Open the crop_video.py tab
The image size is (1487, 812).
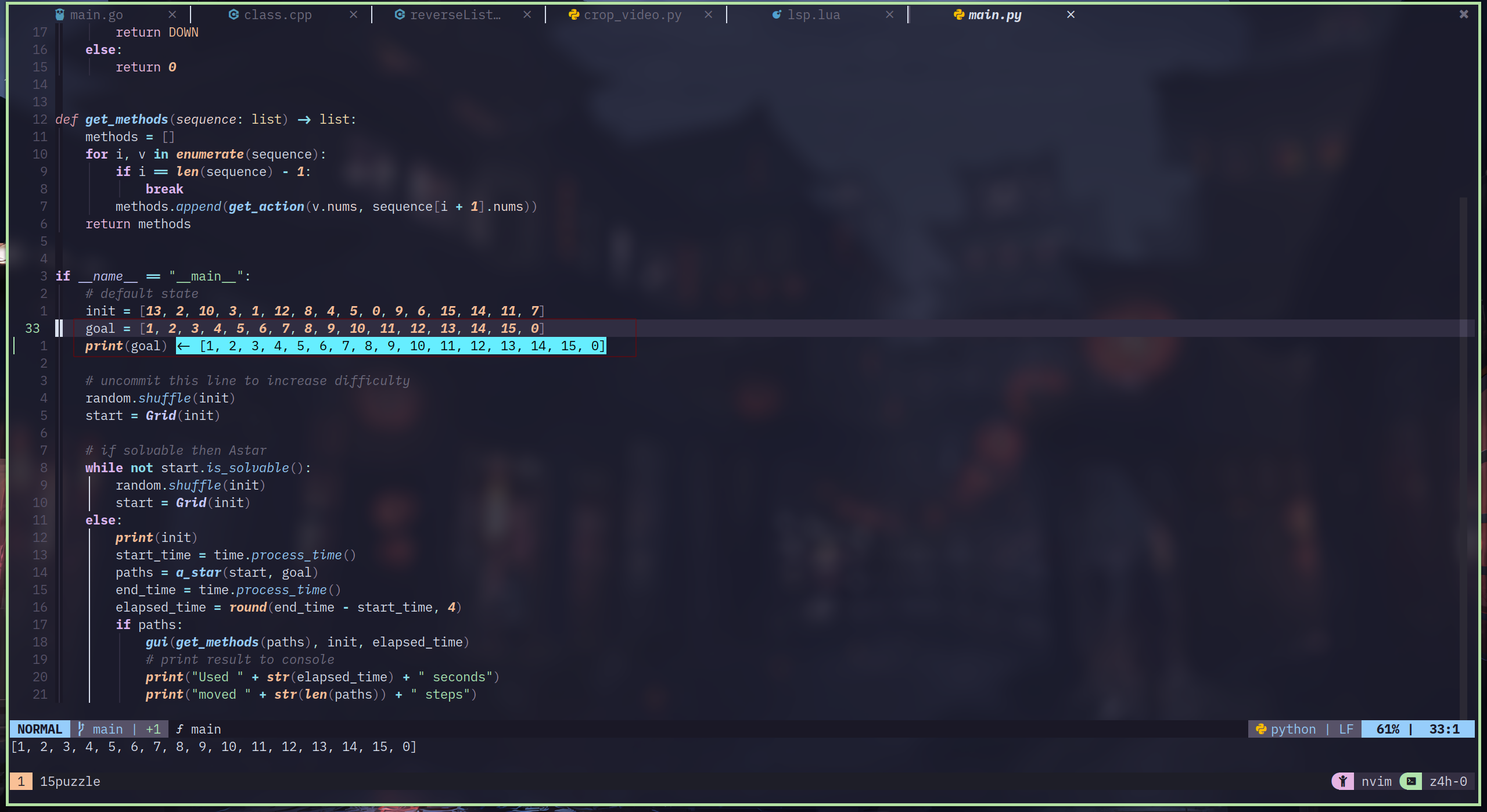pyautogui.click(x=632, y=15)
